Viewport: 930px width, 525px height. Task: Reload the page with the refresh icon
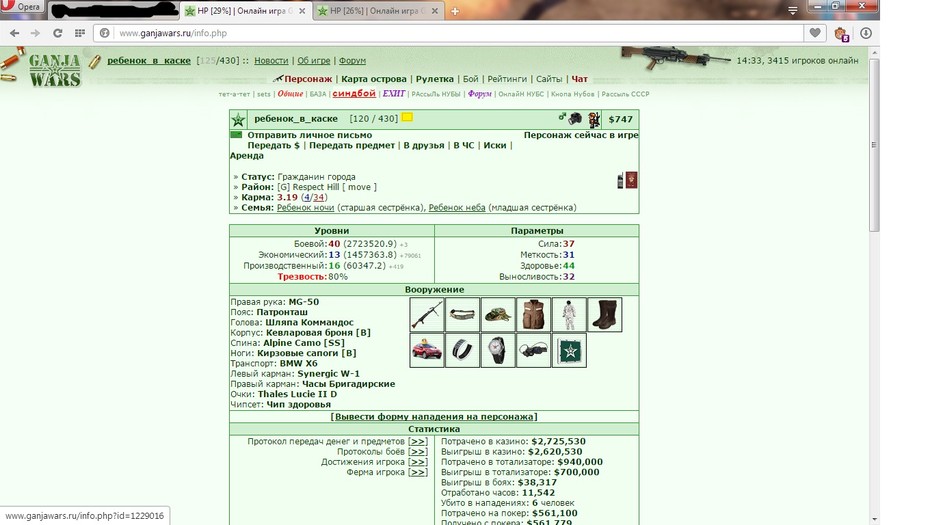click(58, 33)
